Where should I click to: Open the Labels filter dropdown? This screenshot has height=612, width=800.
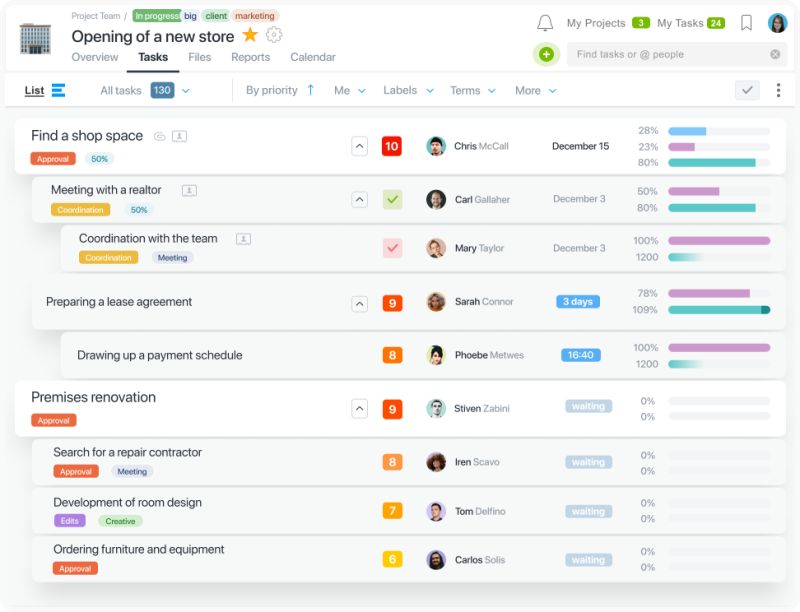[406, 90]
